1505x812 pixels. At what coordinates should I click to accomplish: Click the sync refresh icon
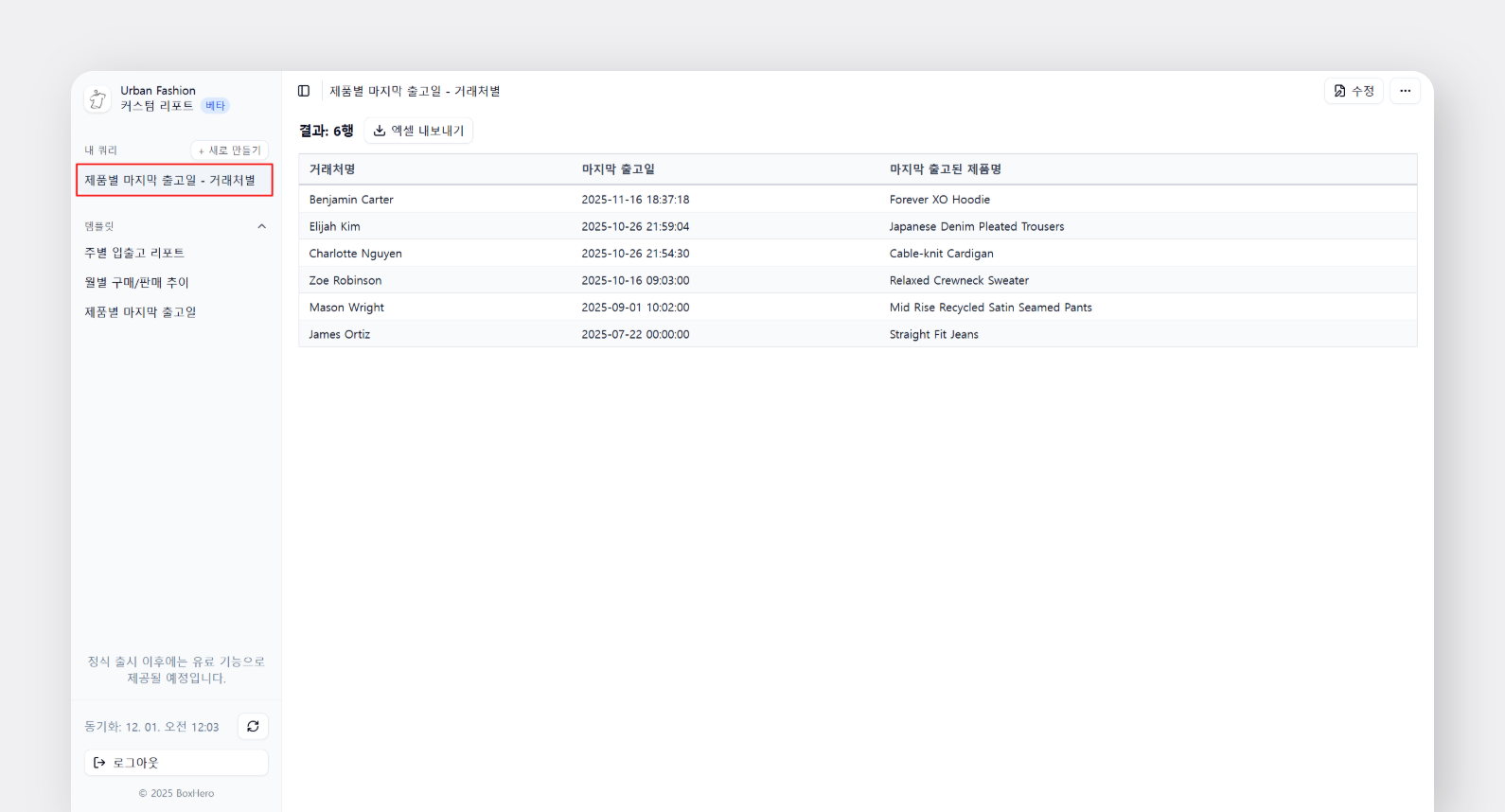click(x=253, y=727)
